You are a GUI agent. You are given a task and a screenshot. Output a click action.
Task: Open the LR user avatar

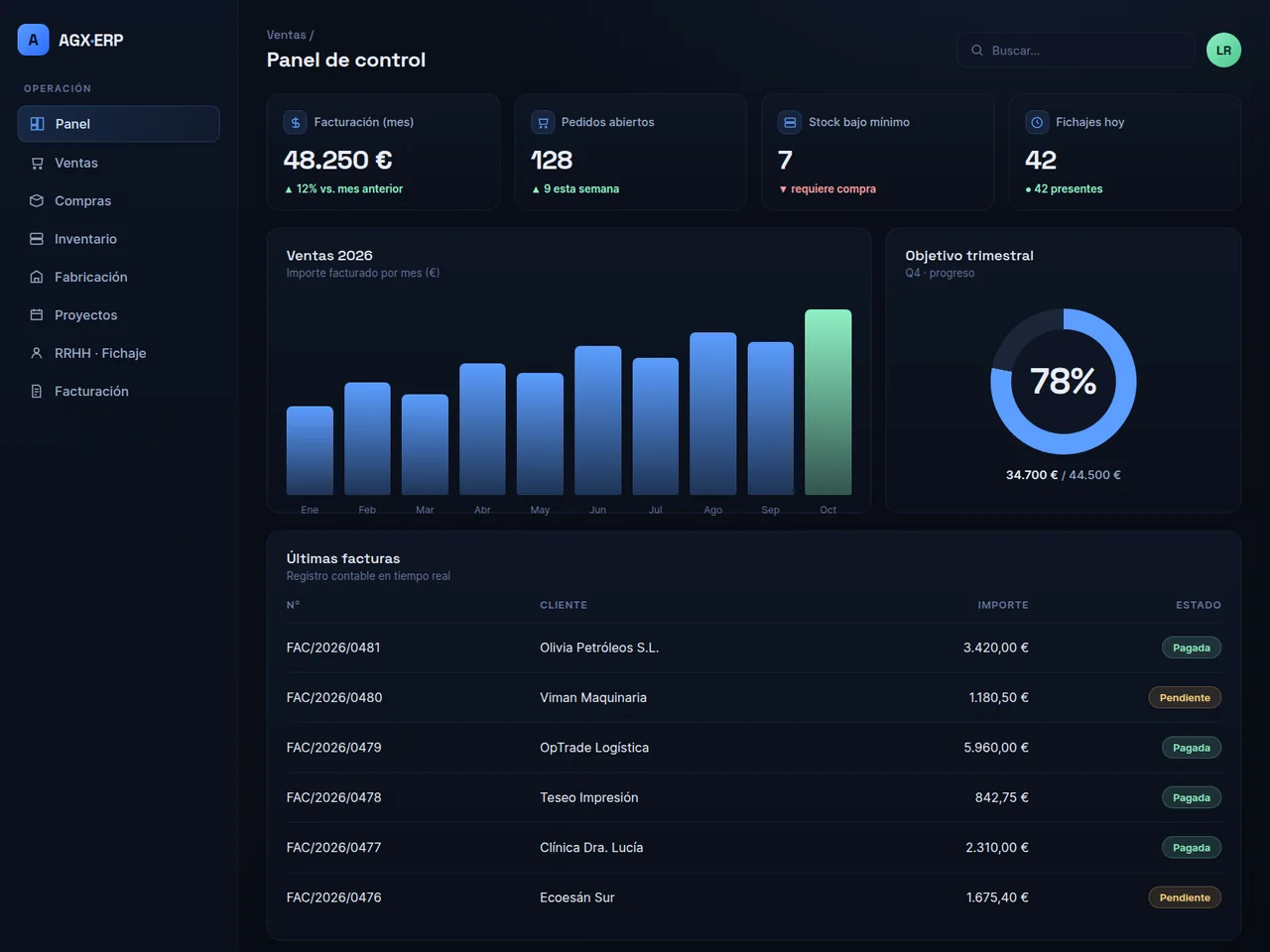[x=1223, y=51]
